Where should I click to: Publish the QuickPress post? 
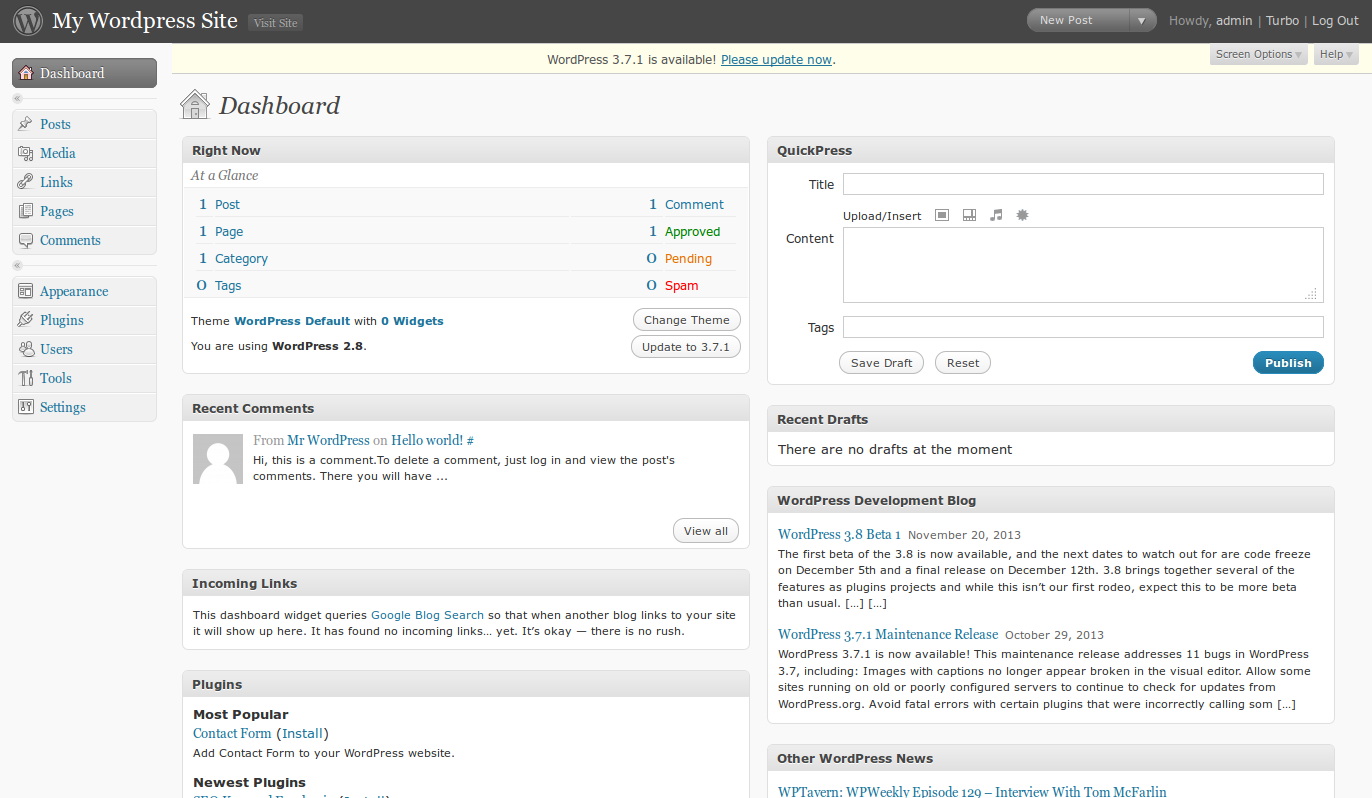(x=1288, y=363)
